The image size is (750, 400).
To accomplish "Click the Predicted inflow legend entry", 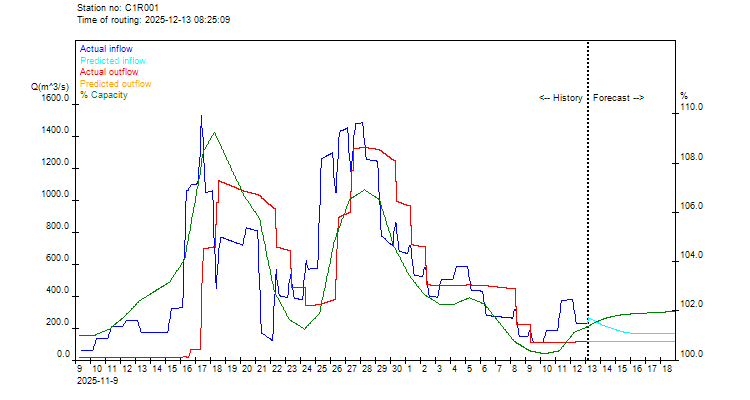I will (x=112, y=61).
